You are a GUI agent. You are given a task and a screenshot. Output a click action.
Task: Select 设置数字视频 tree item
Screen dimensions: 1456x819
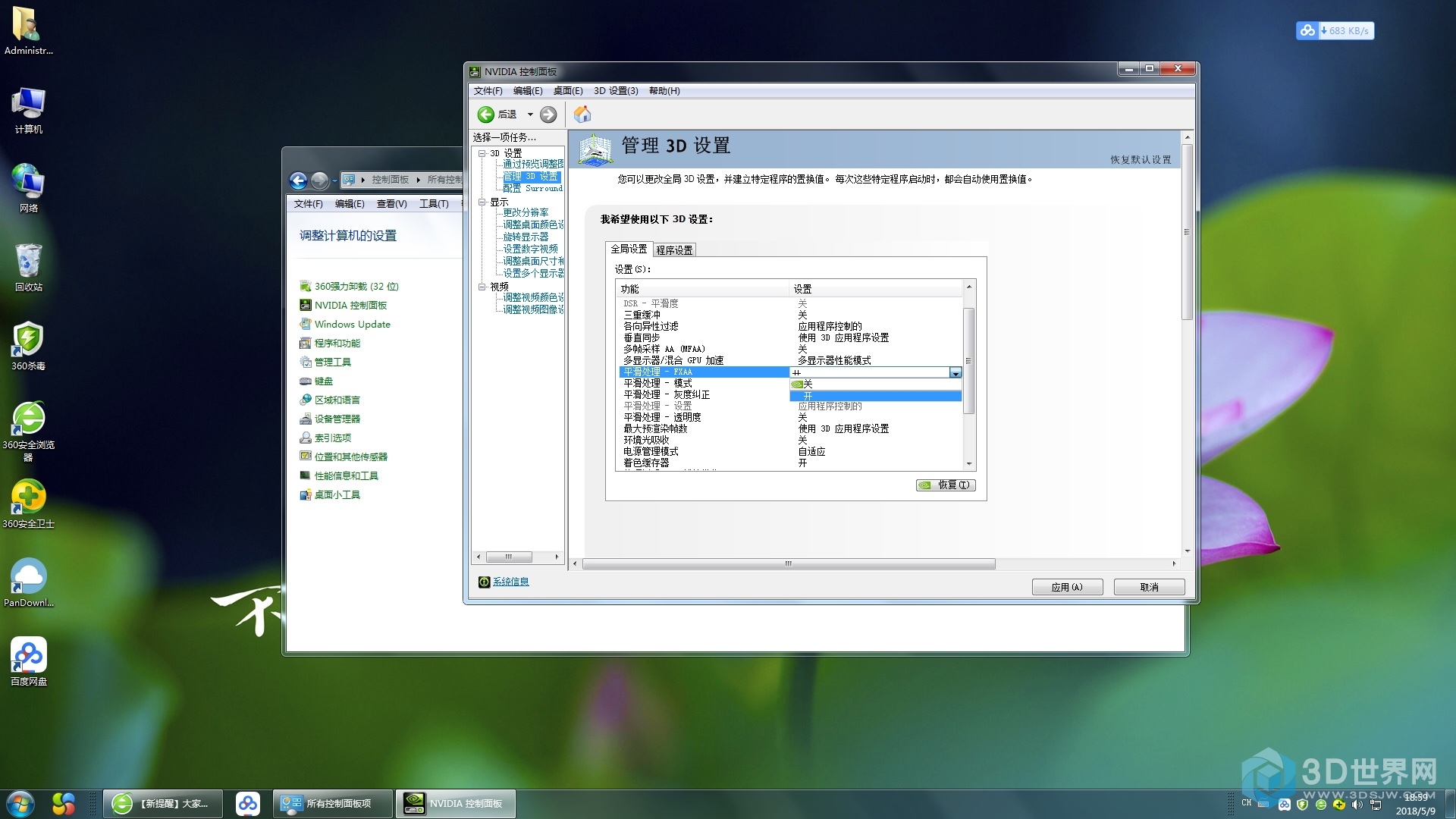click(x=531, y=249)
